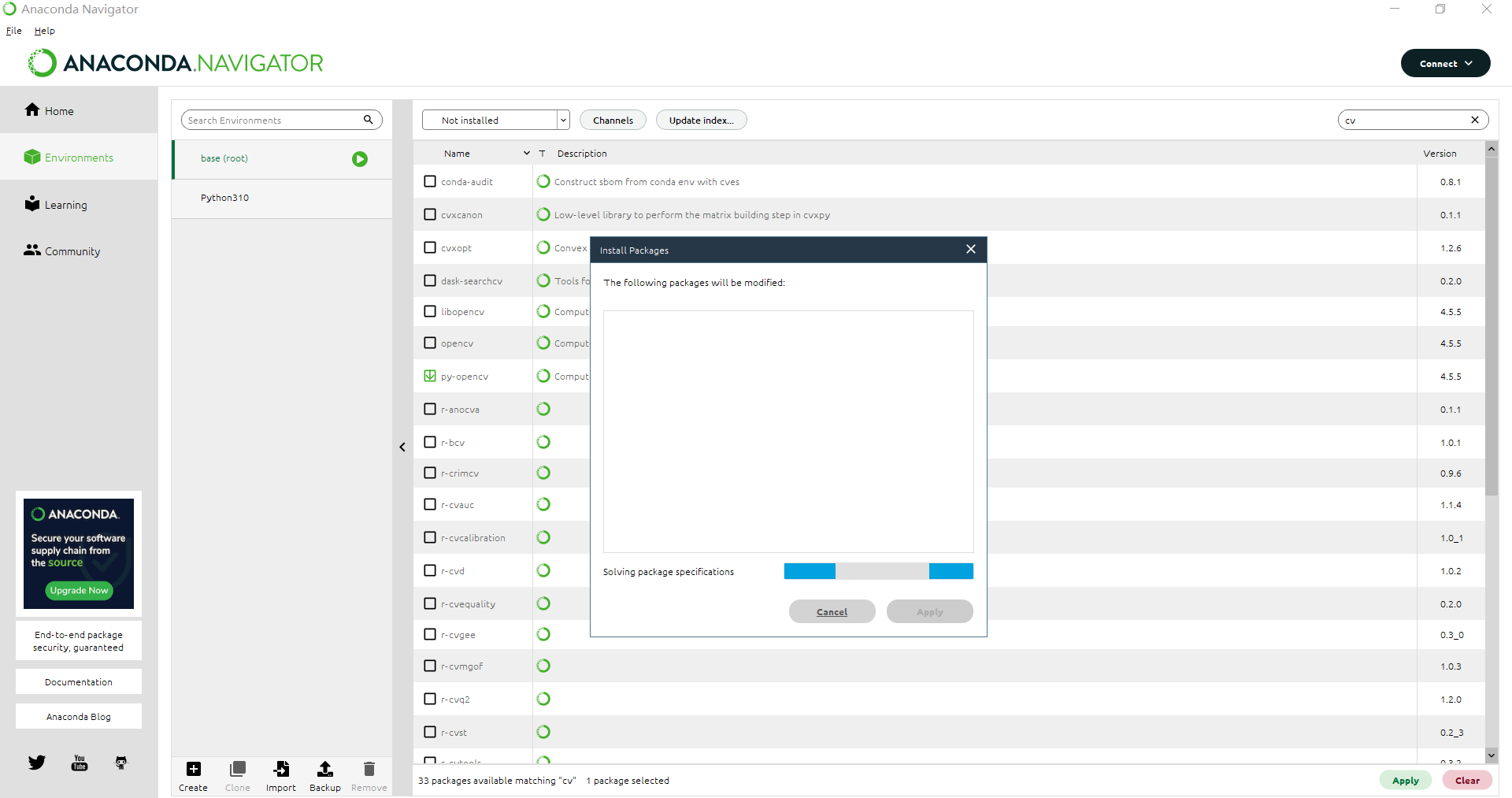The image size is (1512, 798).
Task: Check the dask-searchcv package checkbox
Action: pos(430,280)
